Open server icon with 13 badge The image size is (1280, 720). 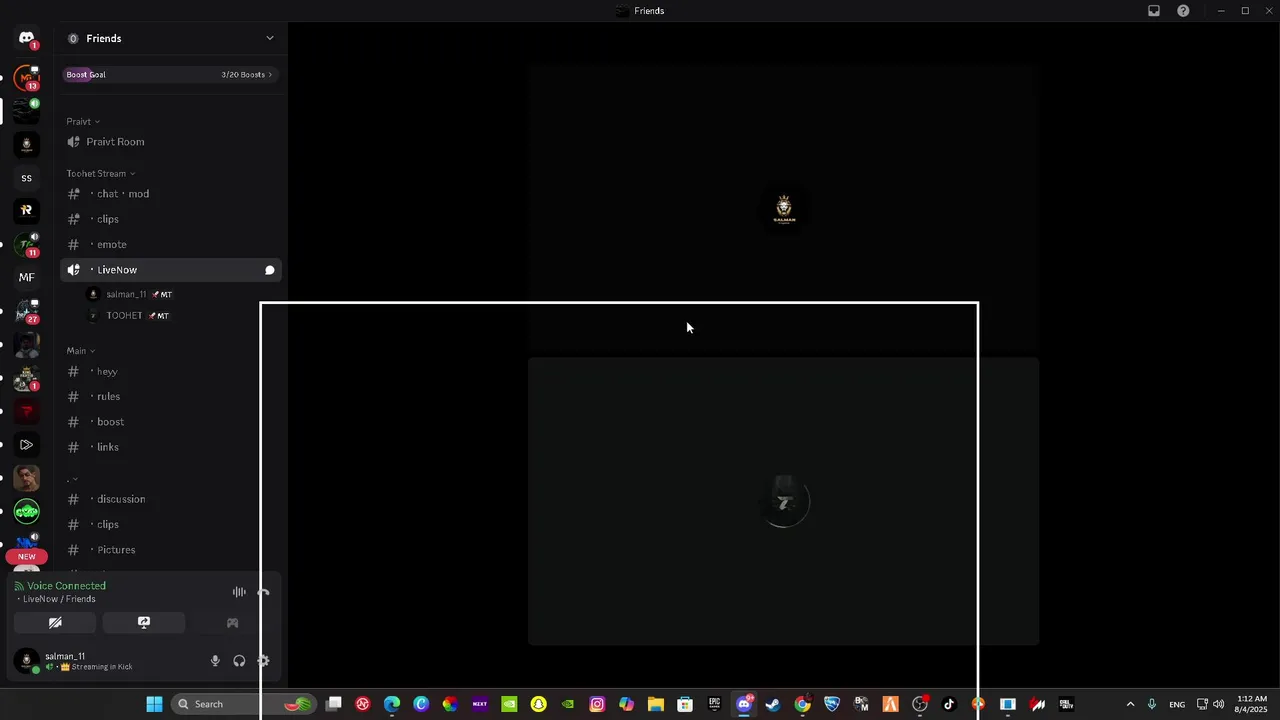(27, 77)
